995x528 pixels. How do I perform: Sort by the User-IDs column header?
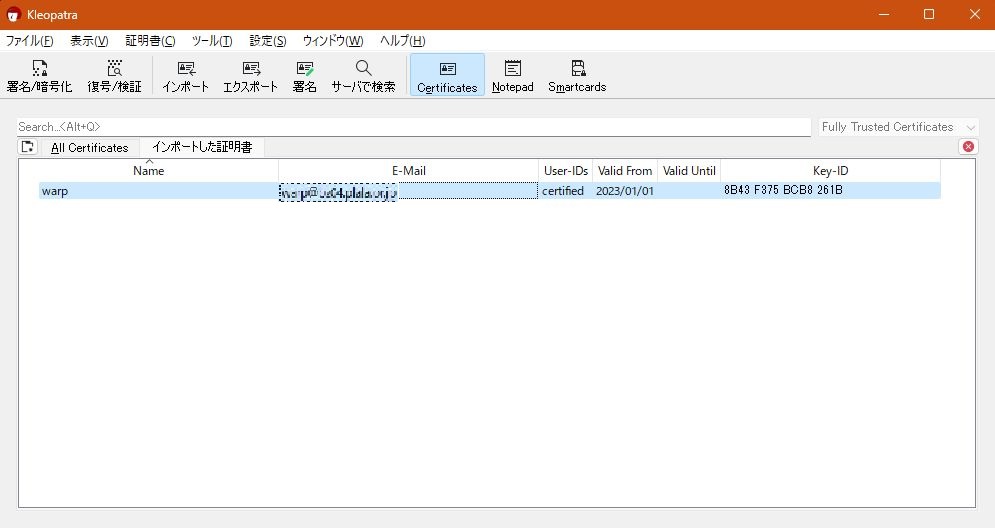coord(566,171)
